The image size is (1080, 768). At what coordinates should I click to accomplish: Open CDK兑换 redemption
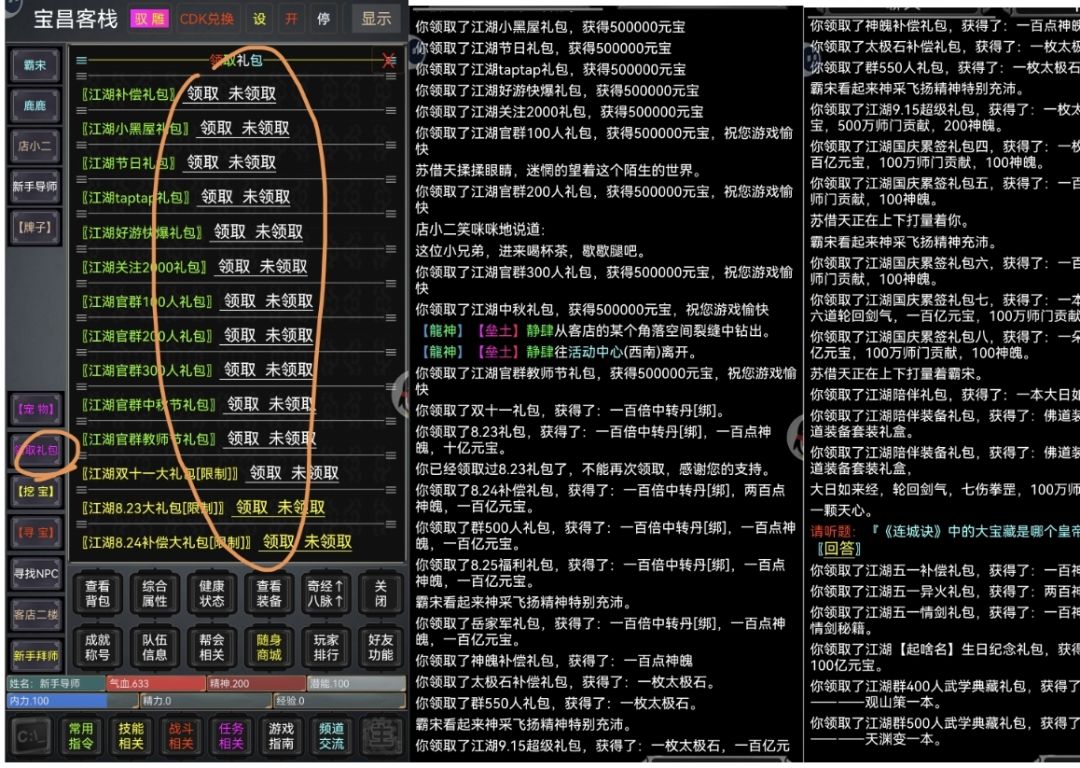coord(207,19)
